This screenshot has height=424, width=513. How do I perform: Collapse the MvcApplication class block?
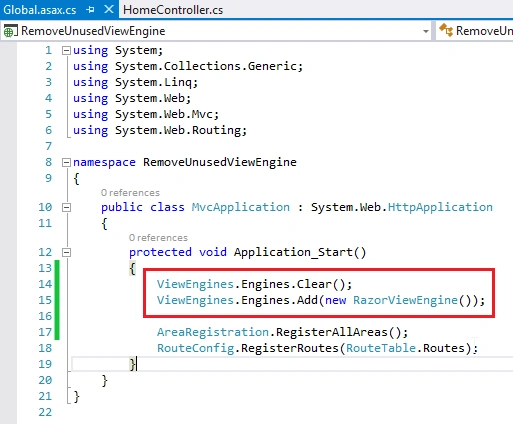pyautogui.click(x=66, y=207)
